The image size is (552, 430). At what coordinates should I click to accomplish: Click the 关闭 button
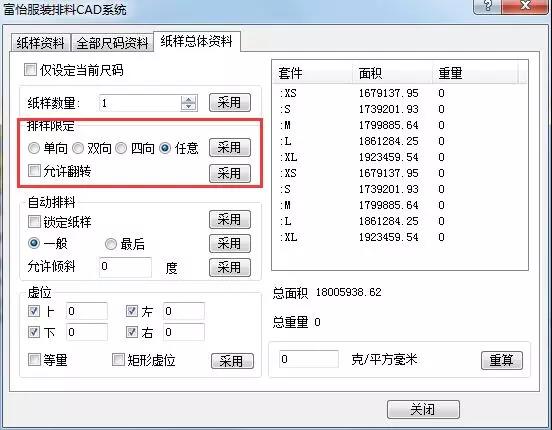[423, 409]
